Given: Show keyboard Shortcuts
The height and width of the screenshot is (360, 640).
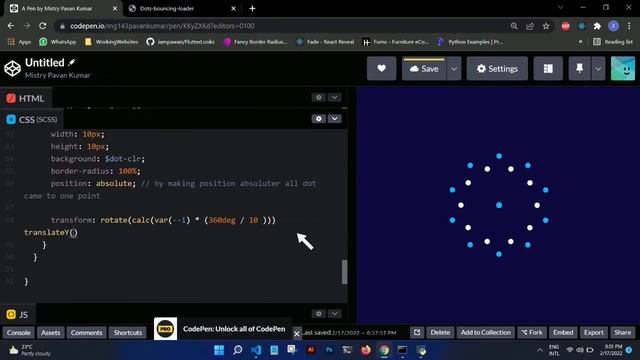Looking at the screenshot, I should (x=128, y=333).
